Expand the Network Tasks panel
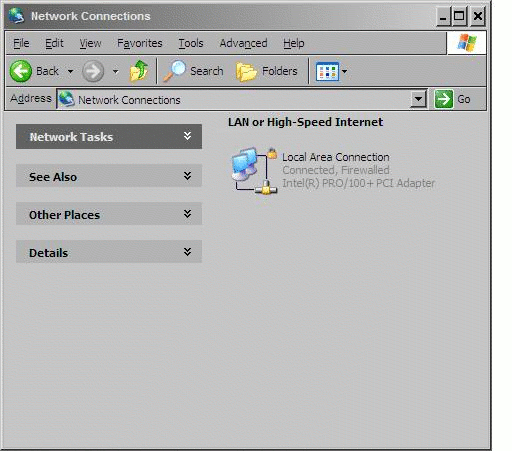The height and width of the screenshot is (451, 512). 187,136
